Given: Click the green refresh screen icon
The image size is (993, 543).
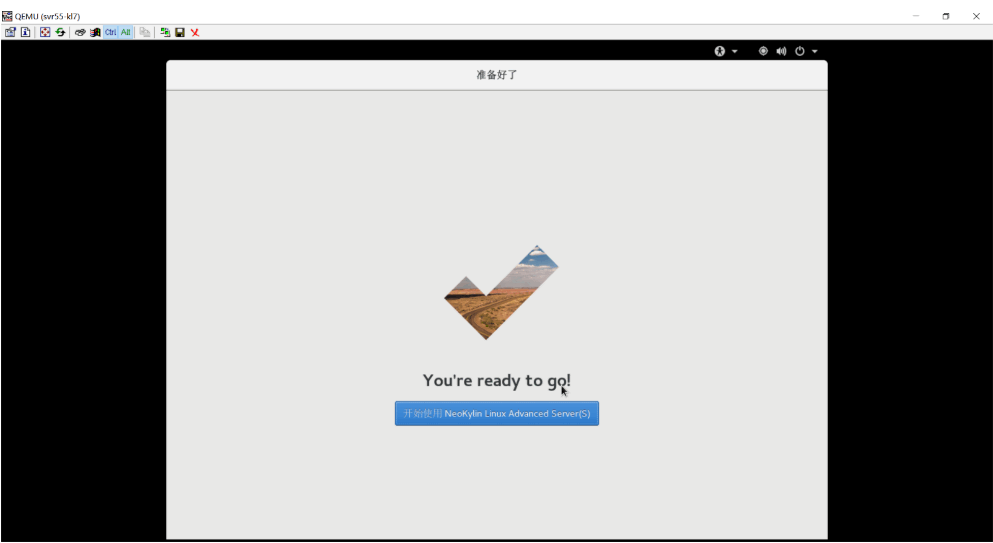Looking at the screenshot, I should 60,32.
